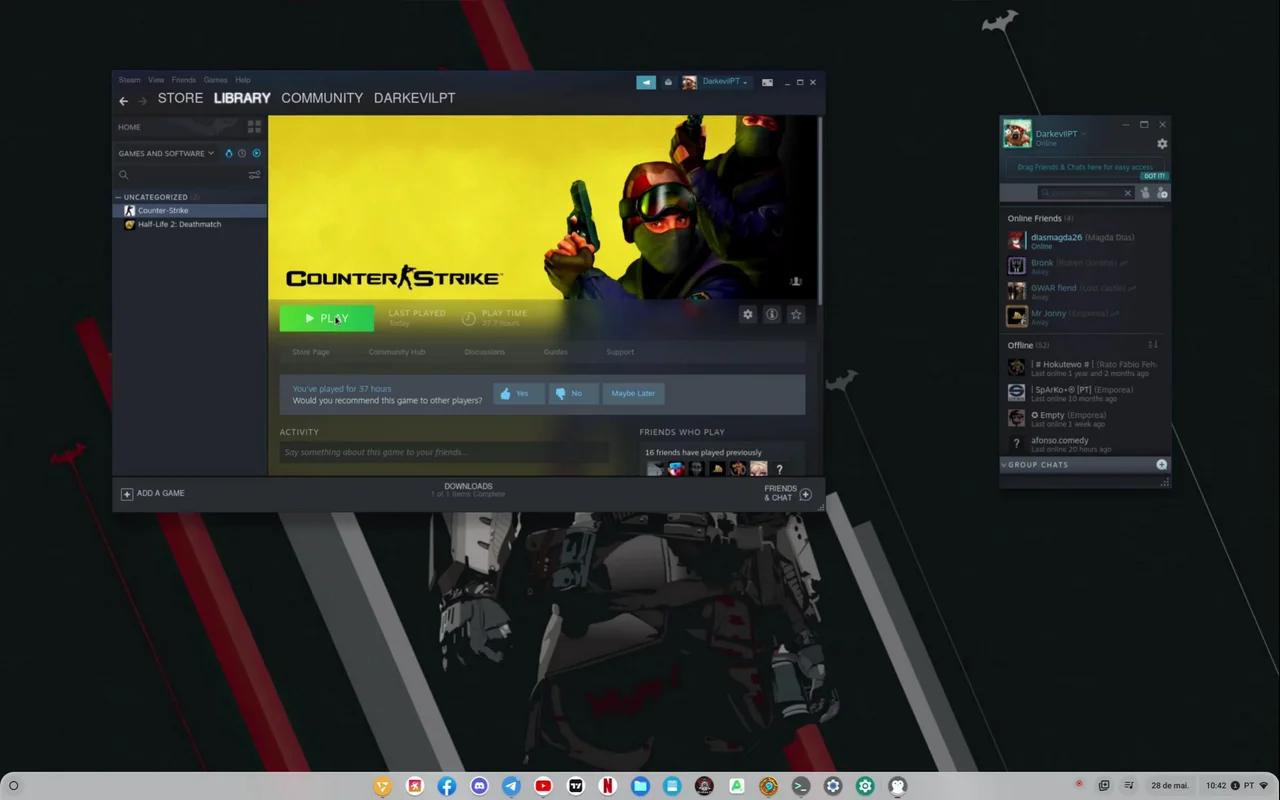Toggle sort by recent activity clock icon

(x=242, y=153)
